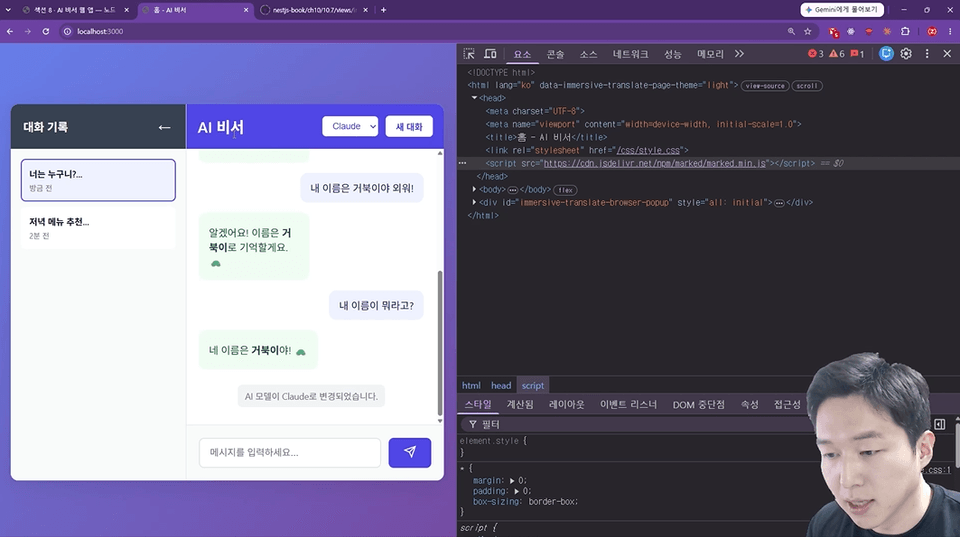
Task: Open the 레이아웃 styles sub-tab
Action: point(566,405)
